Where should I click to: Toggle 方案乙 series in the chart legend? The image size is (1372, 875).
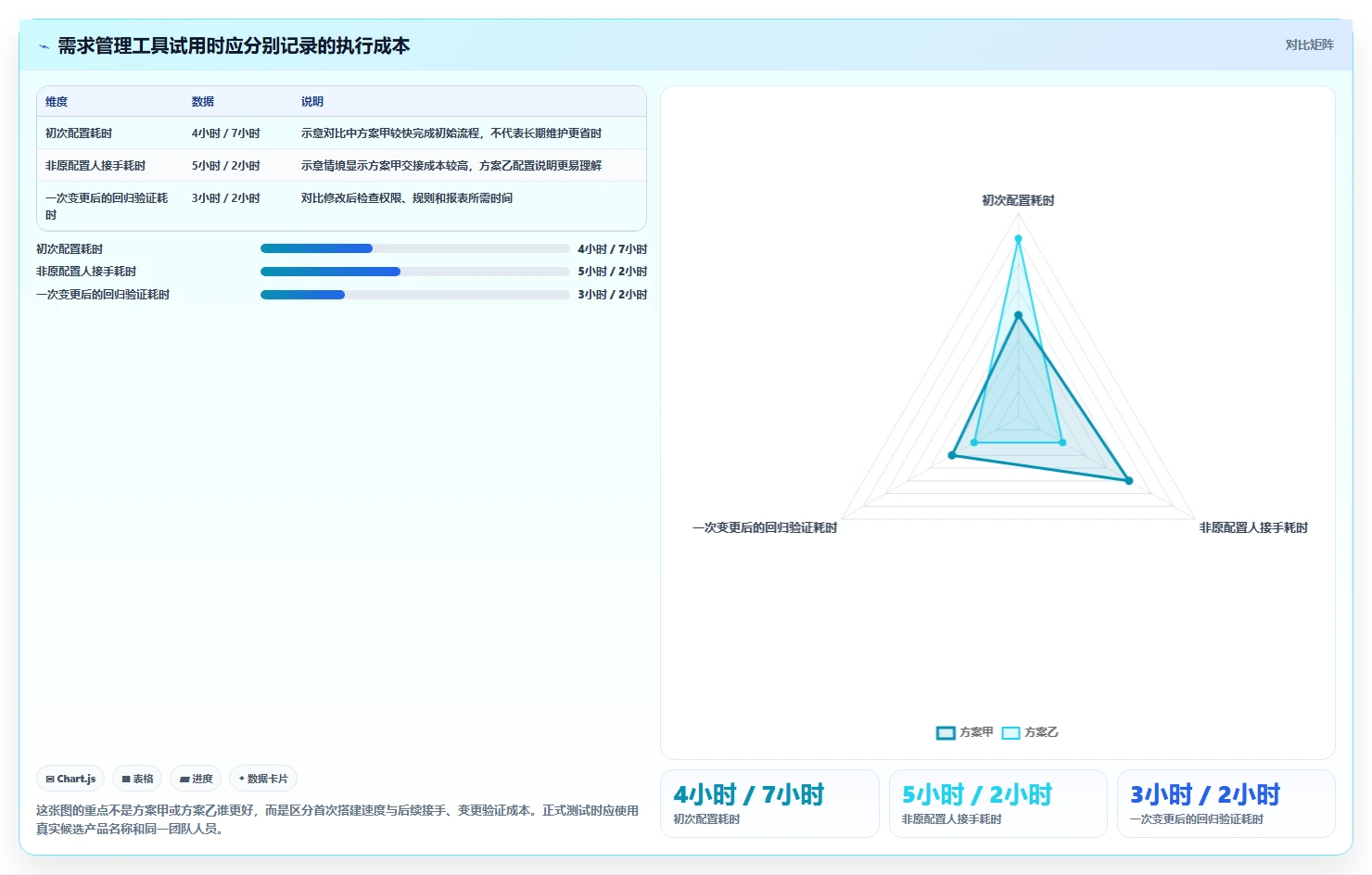[x=1030, y=732]
